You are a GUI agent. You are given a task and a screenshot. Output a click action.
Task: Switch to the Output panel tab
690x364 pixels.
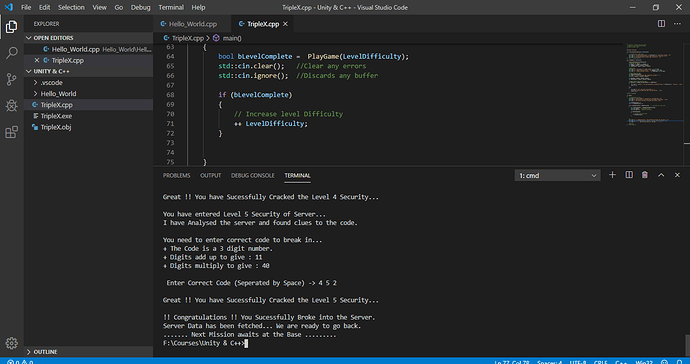pos(210,175)
